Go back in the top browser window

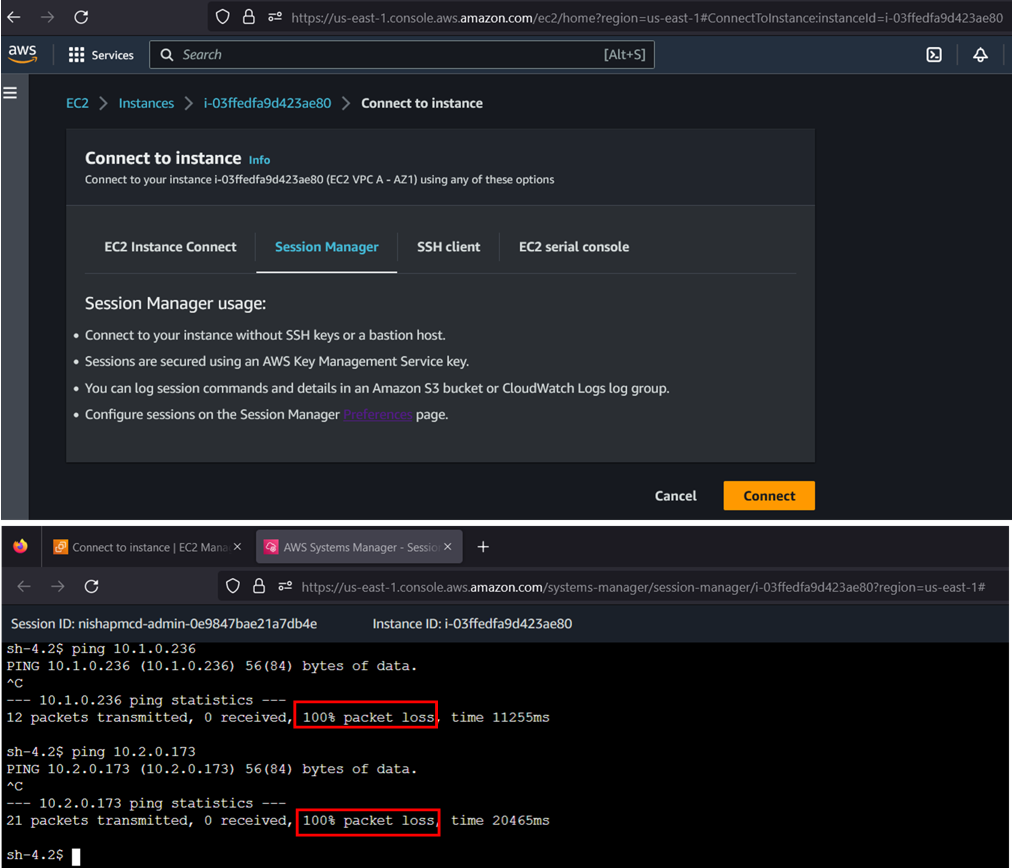tap(14, 17)
